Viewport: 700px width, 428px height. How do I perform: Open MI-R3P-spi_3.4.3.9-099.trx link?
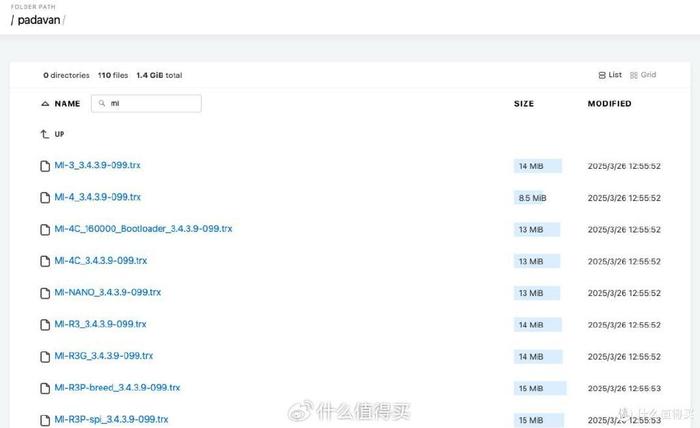point(111,419)
